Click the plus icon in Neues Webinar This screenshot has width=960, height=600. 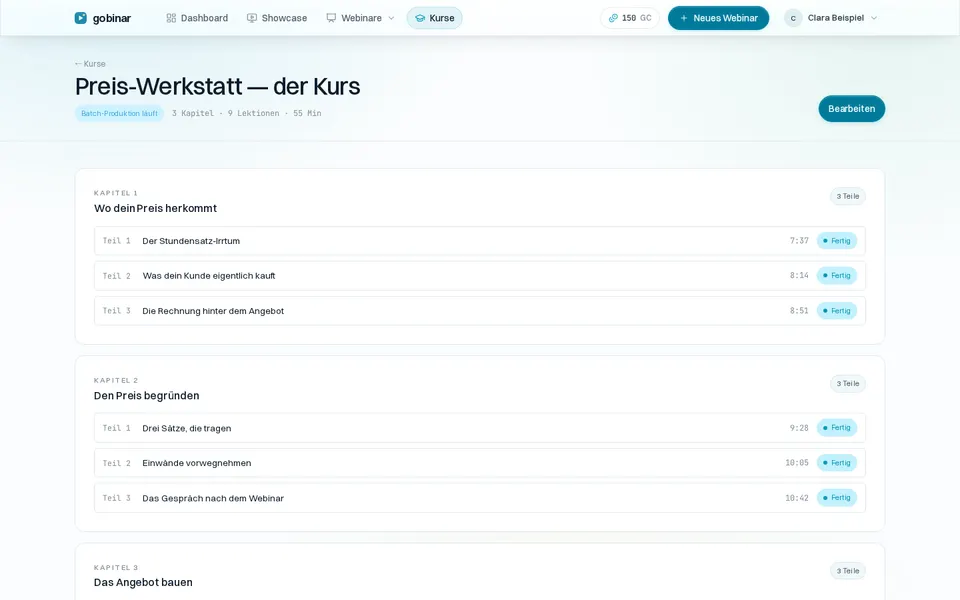(684, 18)
